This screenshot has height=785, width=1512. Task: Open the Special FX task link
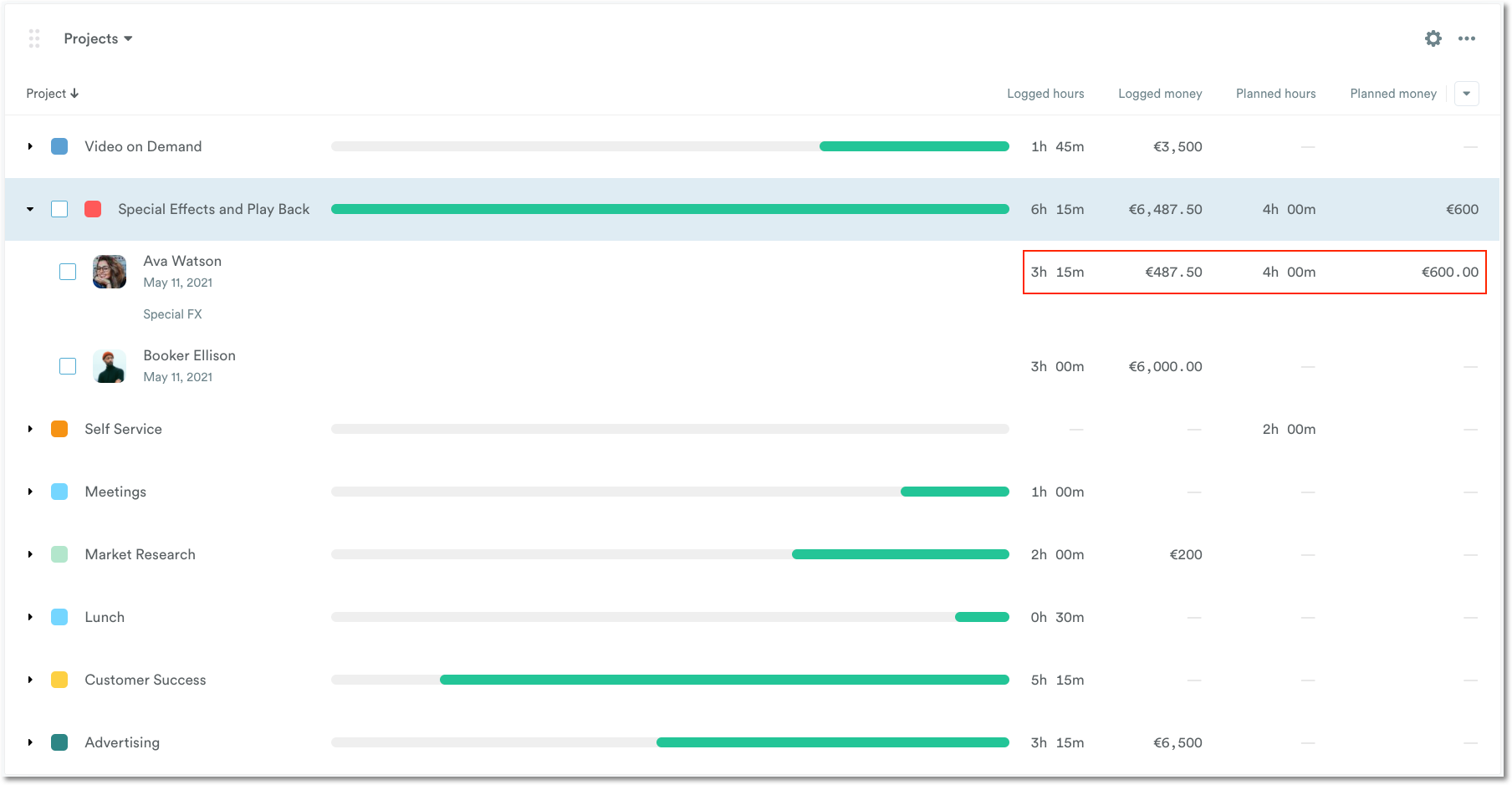(172, 313)
